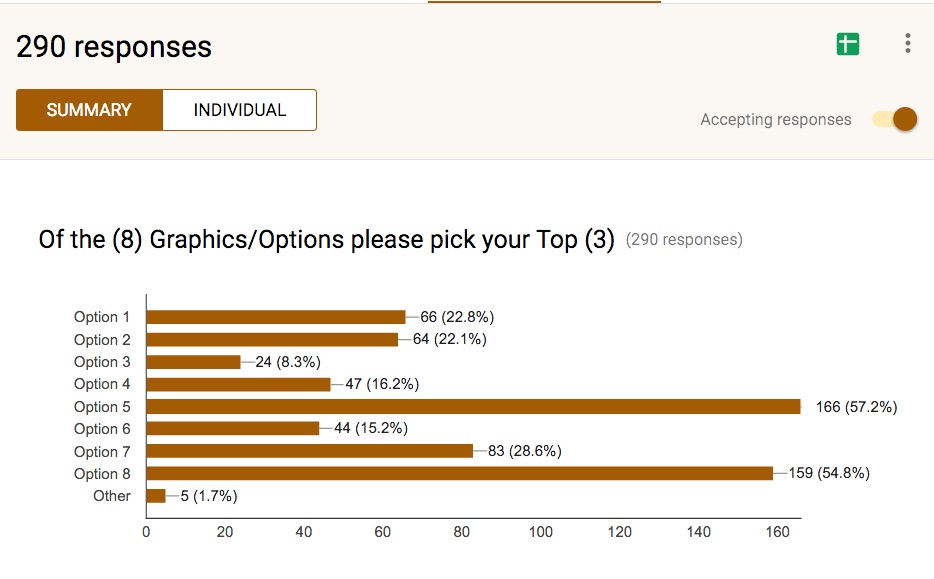Viewport: 934px width, 579px height.
Task: Open the three-dot more options menu
Action: 907,43
